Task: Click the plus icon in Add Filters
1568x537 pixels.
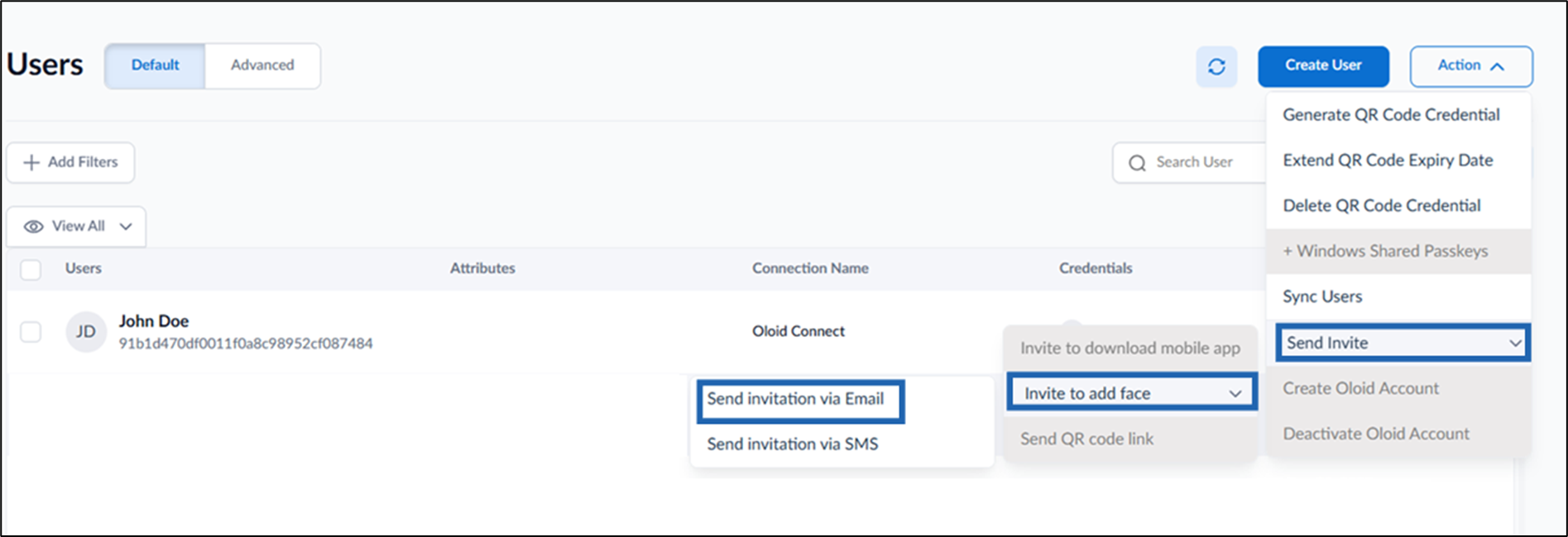Action: point(31,162)
